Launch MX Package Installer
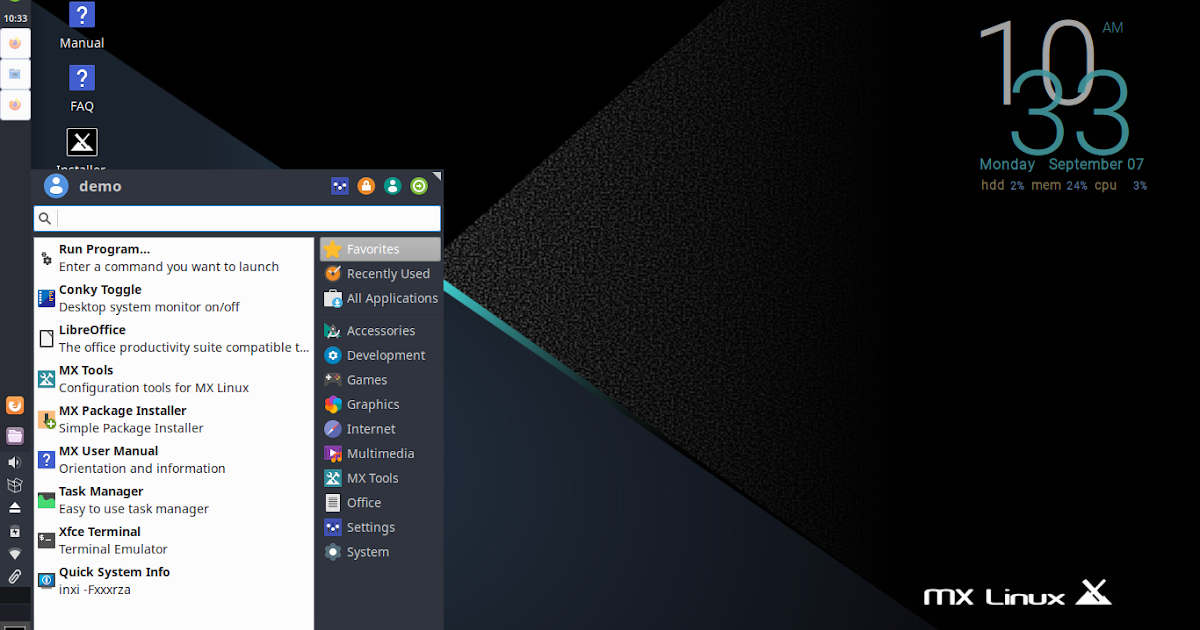Screen dimensions: 1200x630 point(173,419)
